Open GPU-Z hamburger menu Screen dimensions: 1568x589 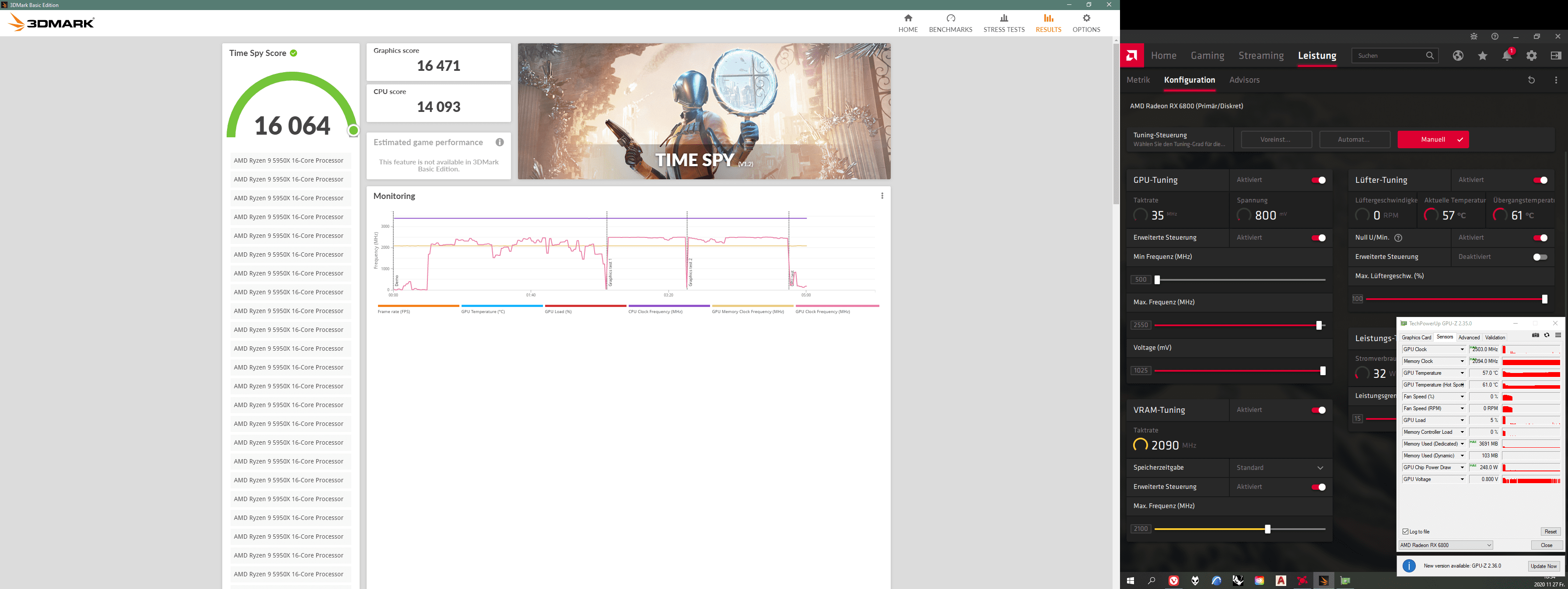[1558, 335]
